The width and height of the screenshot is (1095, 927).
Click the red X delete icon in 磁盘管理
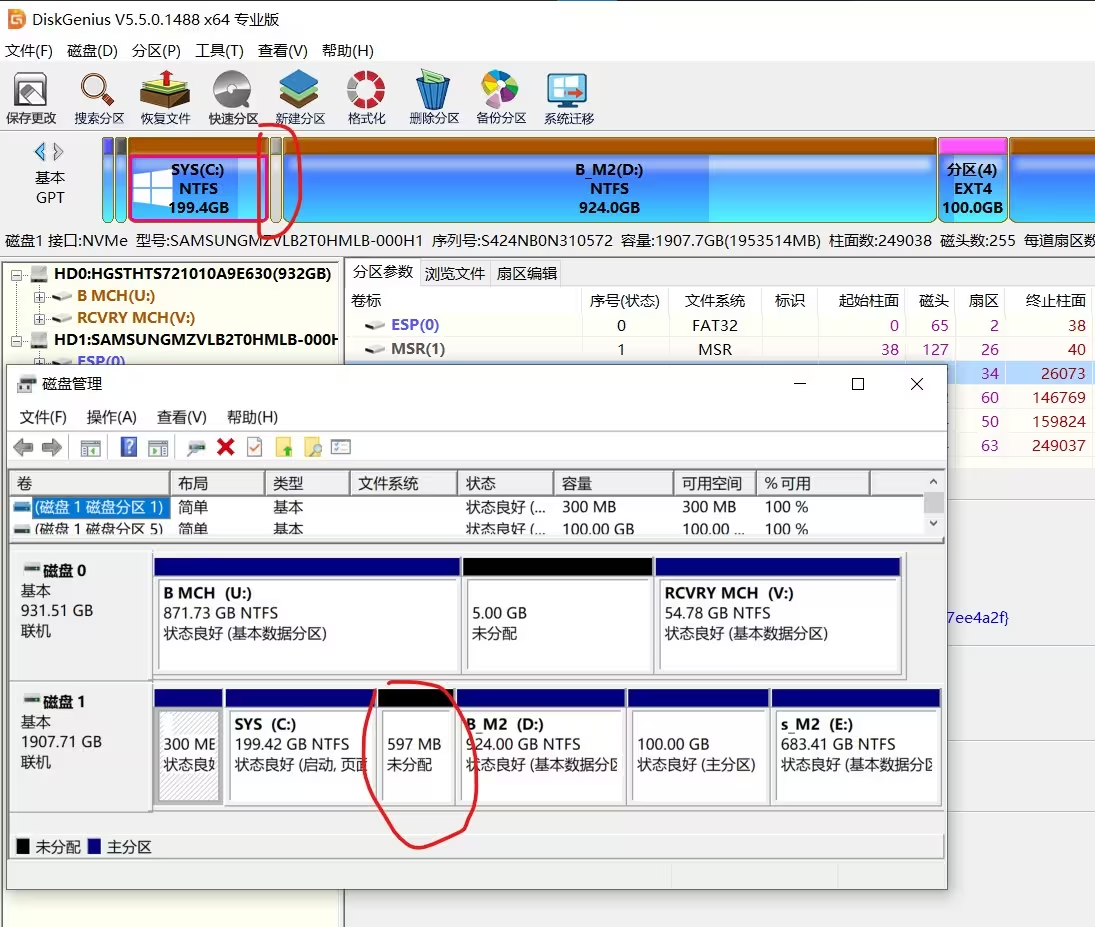[224, 447]
